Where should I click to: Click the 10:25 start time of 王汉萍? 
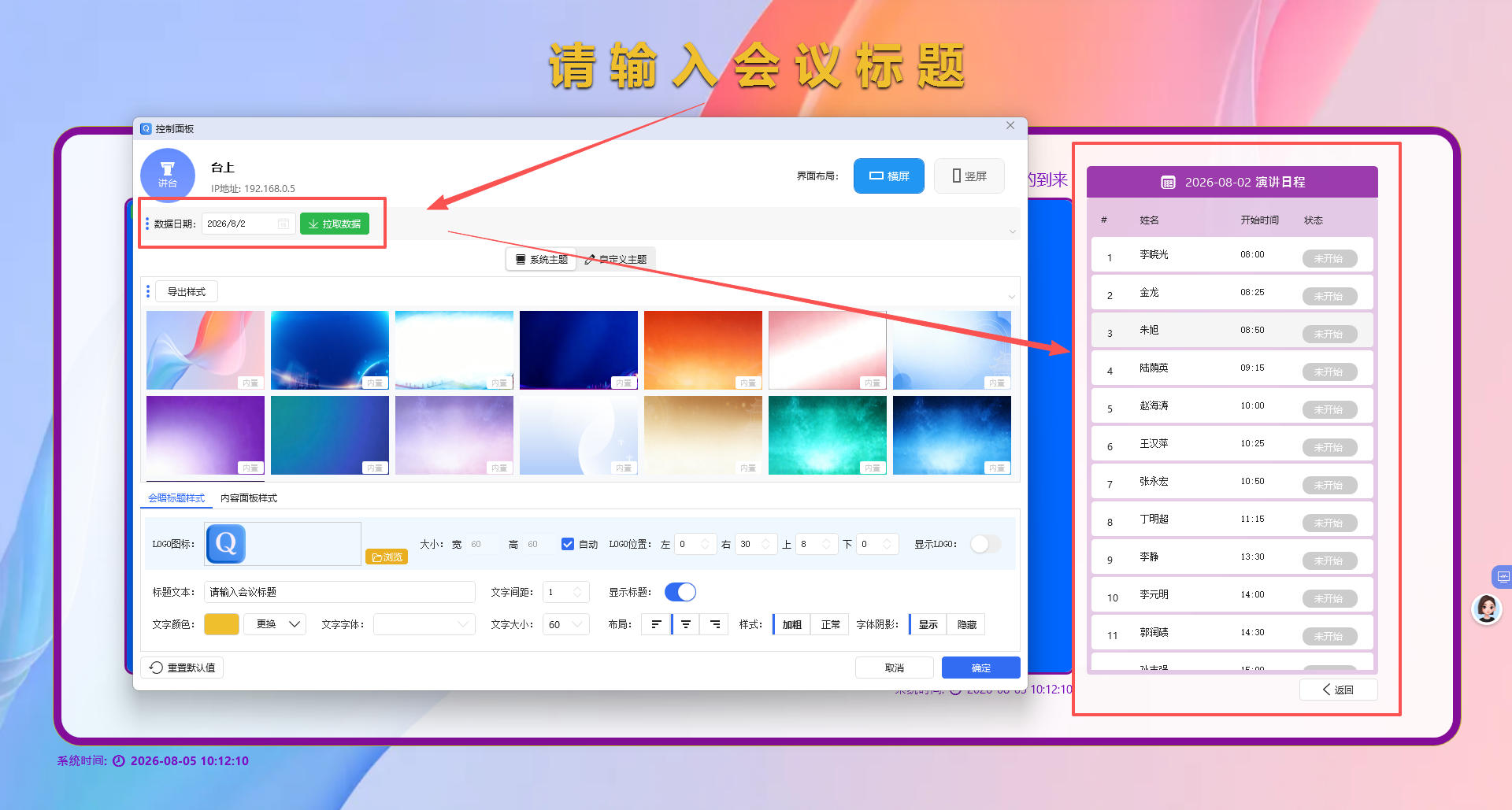pyautogui.click(x=1252, y=444)
